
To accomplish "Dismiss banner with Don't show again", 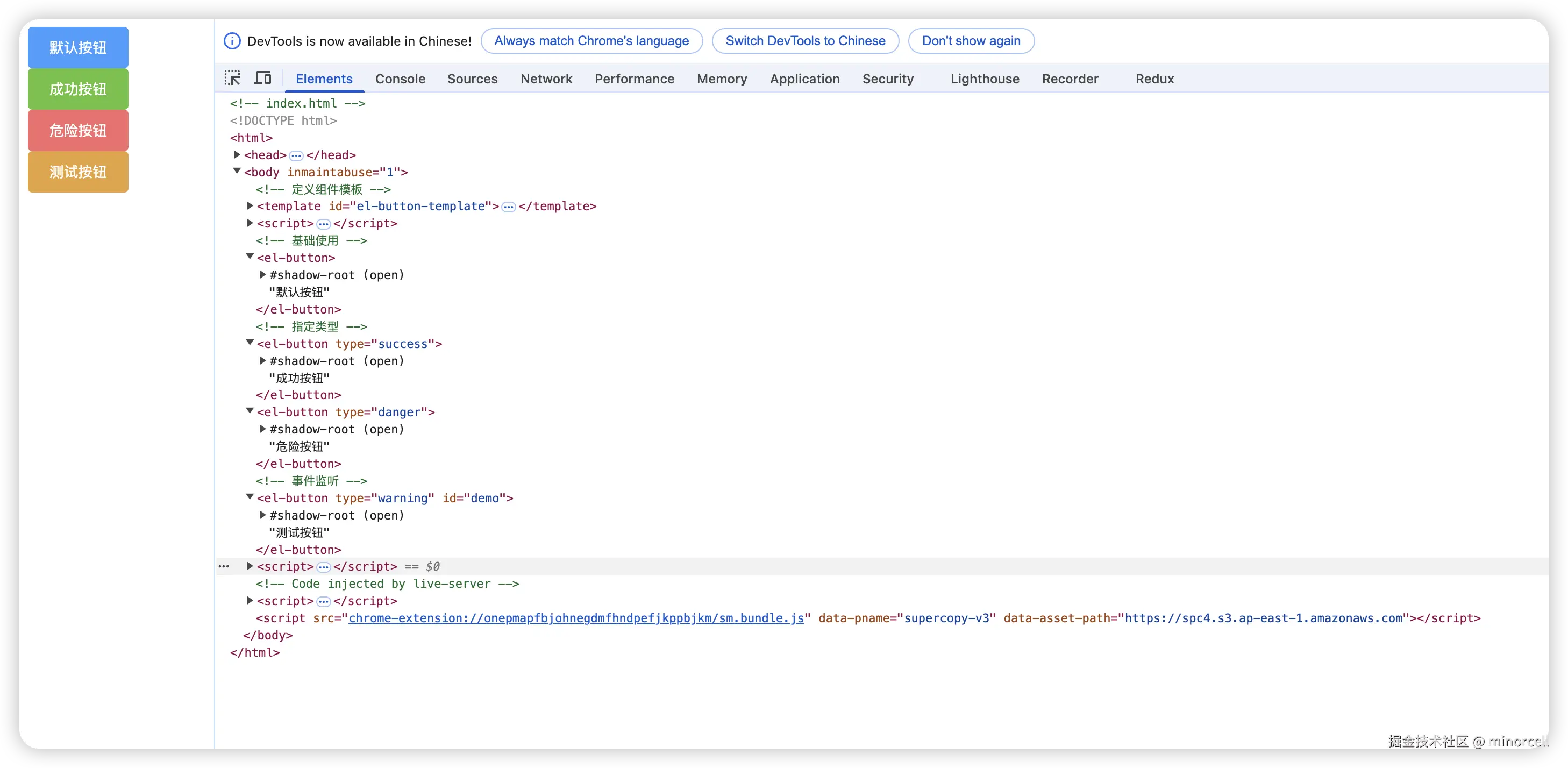I will pyautogui.click(x=971, y=41).
